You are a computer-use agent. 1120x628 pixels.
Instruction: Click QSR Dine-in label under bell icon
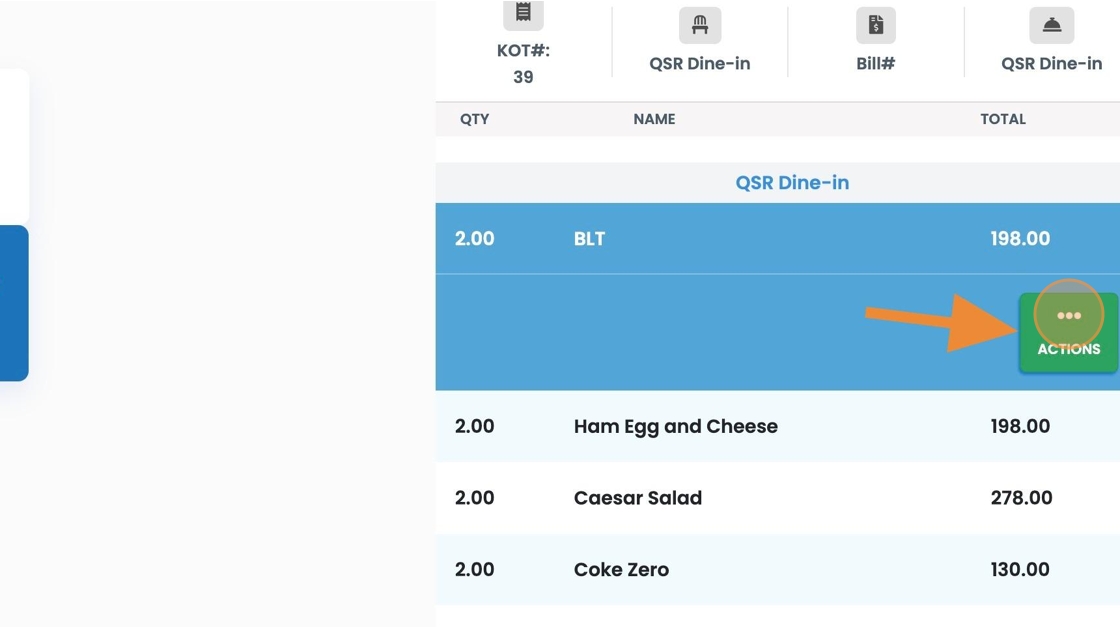click(x=1051, y=64)
